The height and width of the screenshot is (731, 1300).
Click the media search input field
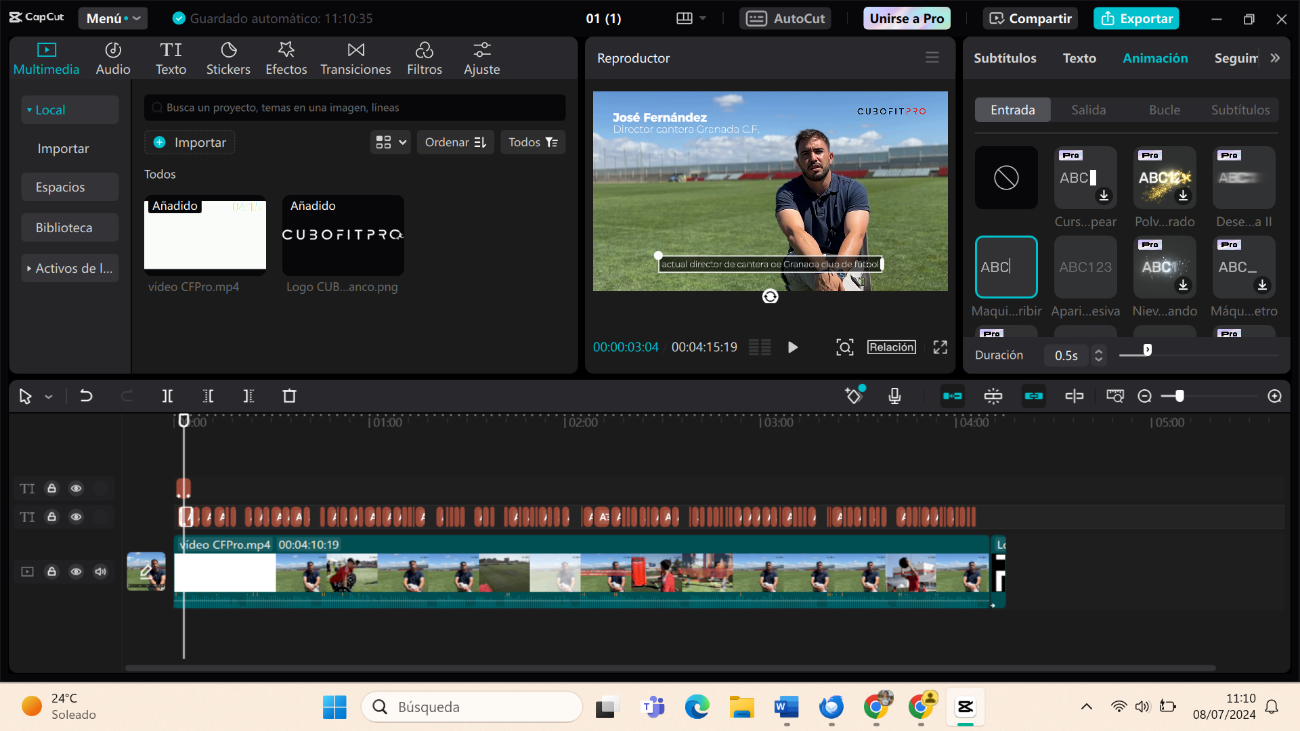click(x=355, y=107)
